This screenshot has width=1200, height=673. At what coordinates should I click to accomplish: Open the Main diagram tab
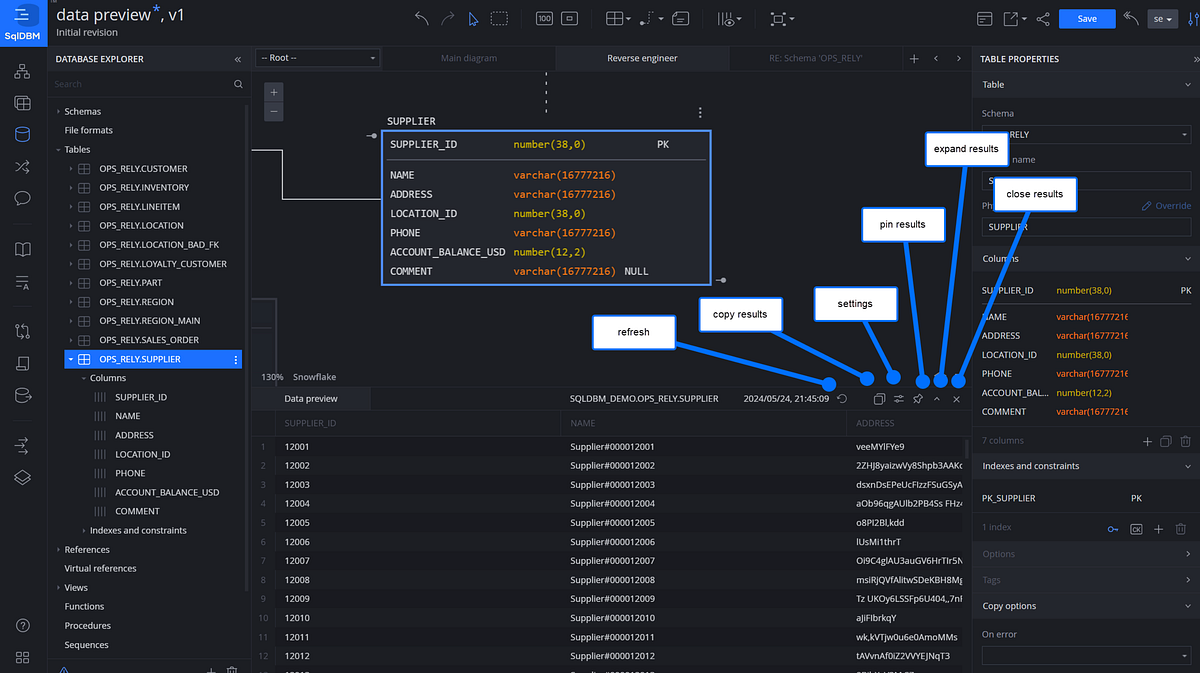pos(468,58)
